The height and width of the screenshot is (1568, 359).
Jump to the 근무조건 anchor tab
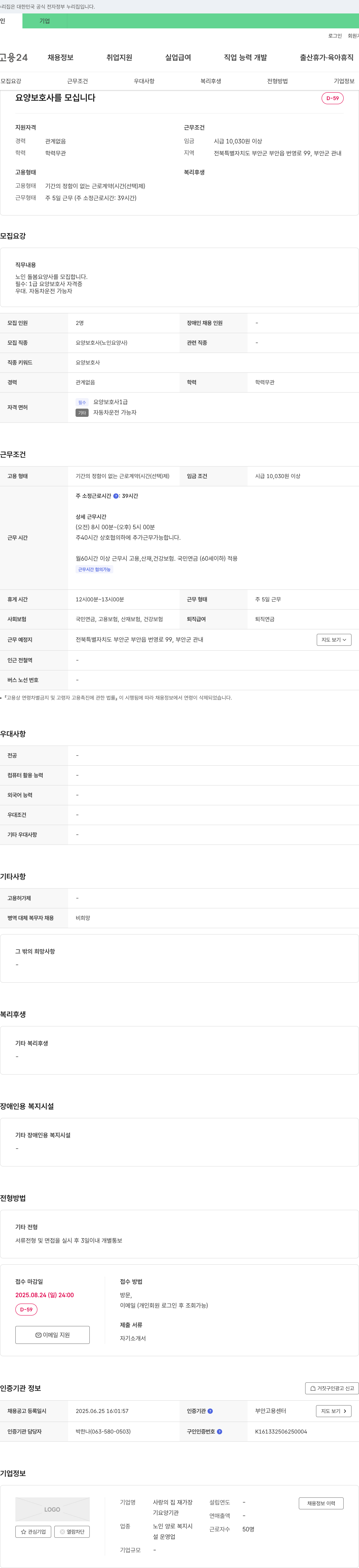coord(77,81)
